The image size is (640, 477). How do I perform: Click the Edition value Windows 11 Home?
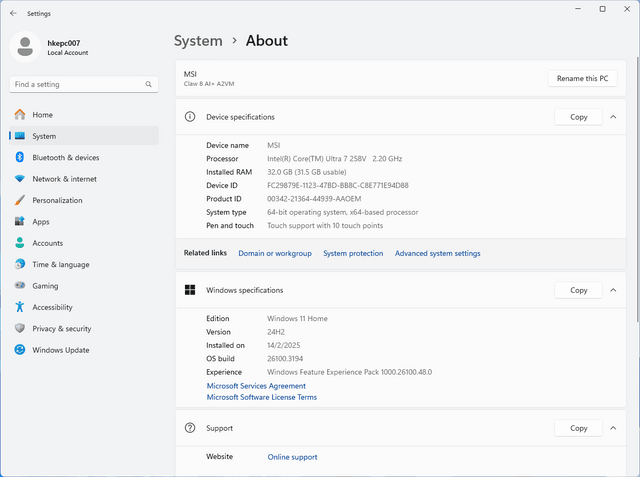tap(297, 318)
